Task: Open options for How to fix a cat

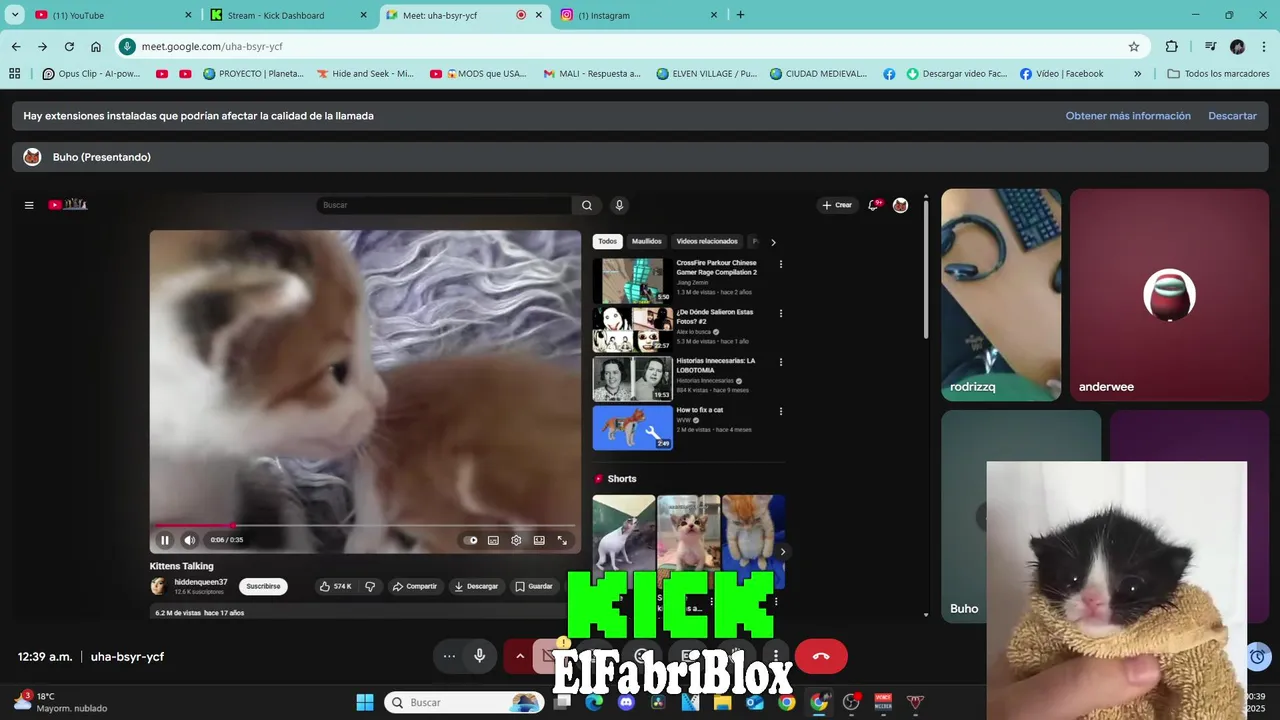Action: click(x=781, y=412)
